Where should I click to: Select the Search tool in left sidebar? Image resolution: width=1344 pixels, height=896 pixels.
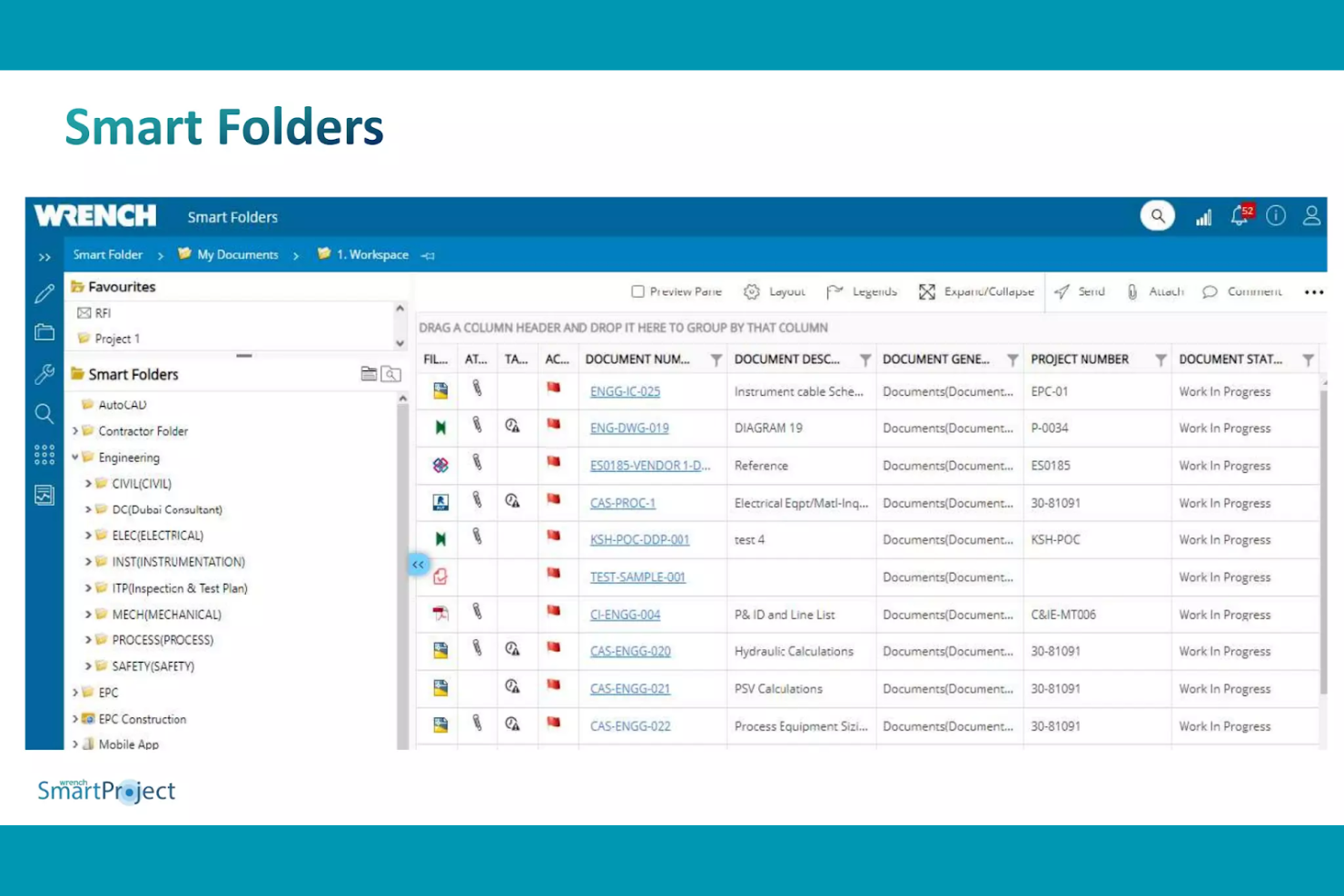click(44, 414)
